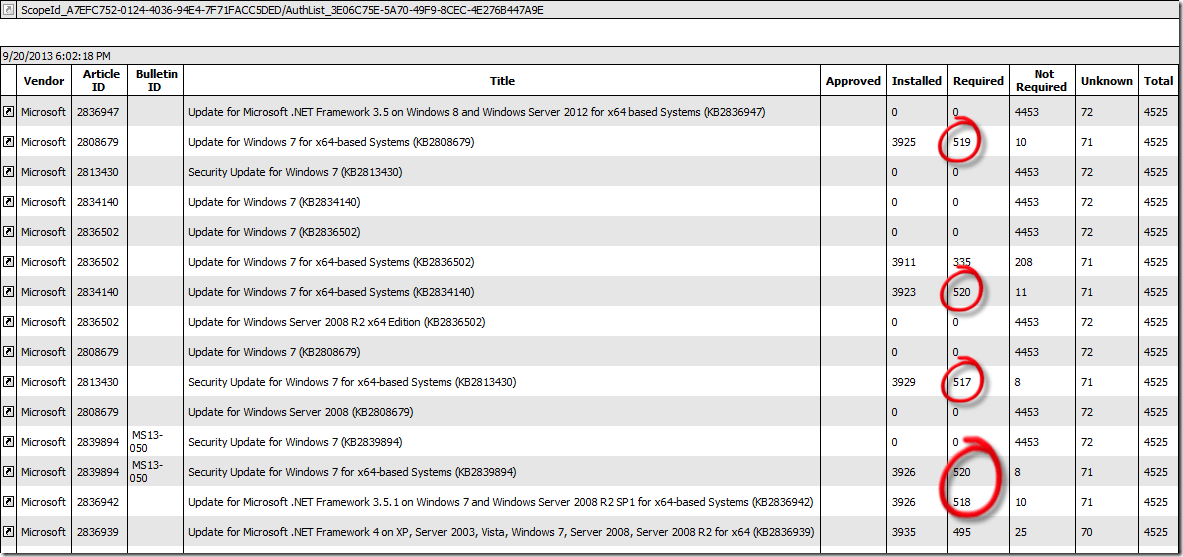Viewport: 1183px width, 557px height.
Task: Open the row icon for the x64 MS13-050 security update
Action: point(9,472)
